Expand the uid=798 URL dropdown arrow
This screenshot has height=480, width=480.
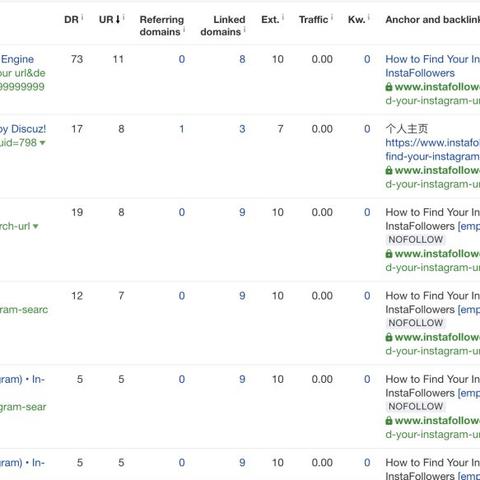click(42, 143)
